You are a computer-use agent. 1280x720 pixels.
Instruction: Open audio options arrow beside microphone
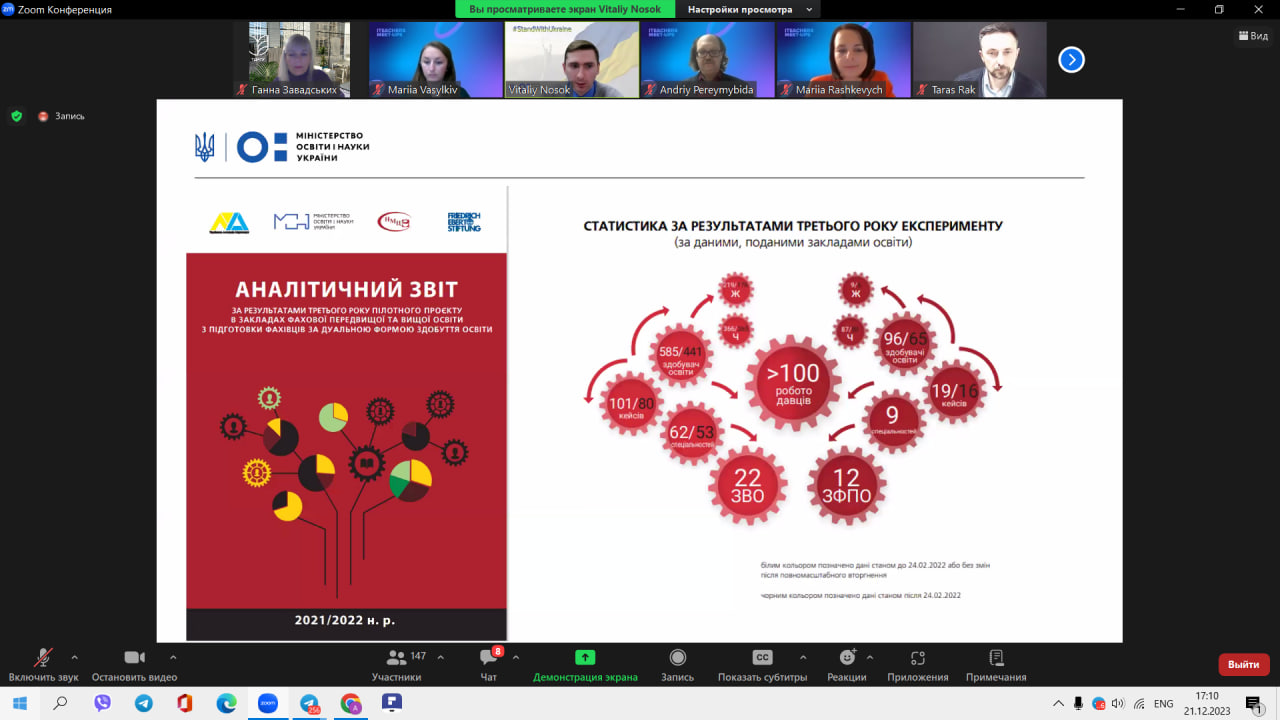[x=74, y=658]
